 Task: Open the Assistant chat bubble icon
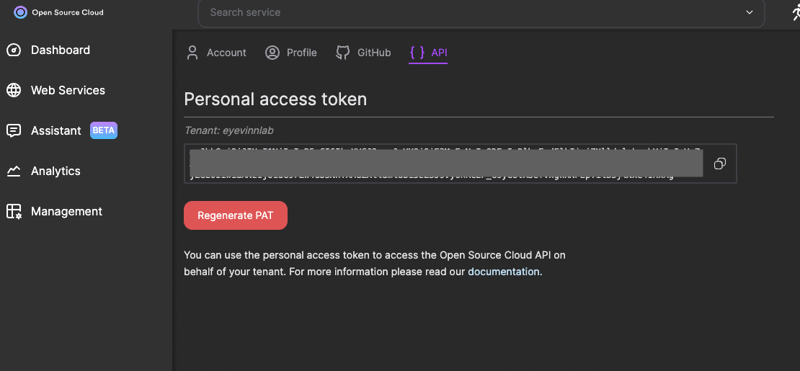(x=13, y=131)
